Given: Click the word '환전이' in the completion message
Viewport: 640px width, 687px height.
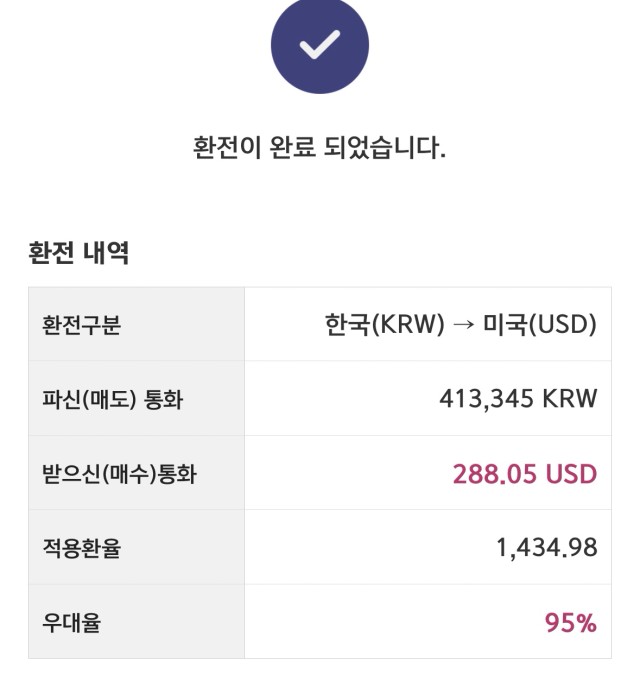Looking at the screenshot, I should (227, 148).
